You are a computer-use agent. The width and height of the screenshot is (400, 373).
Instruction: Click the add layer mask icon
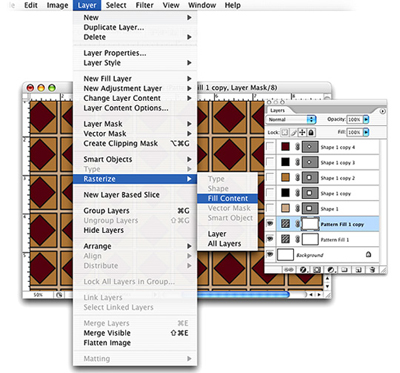[317, 269]
